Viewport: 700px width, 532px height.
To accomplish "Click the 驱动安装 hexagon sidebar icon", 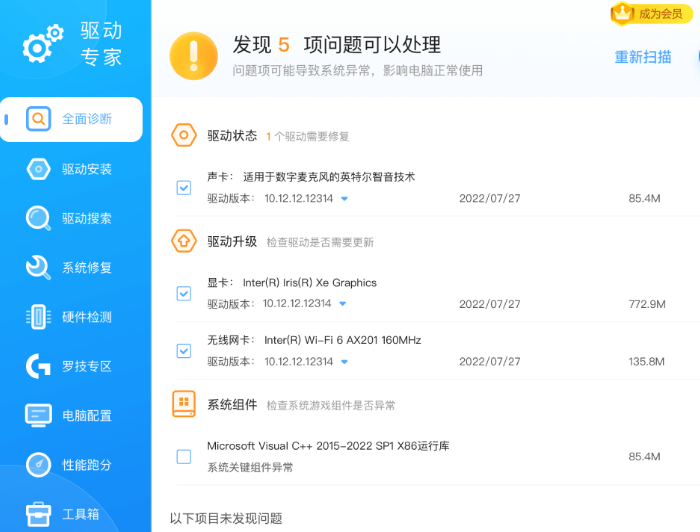I will pos(38,169).
